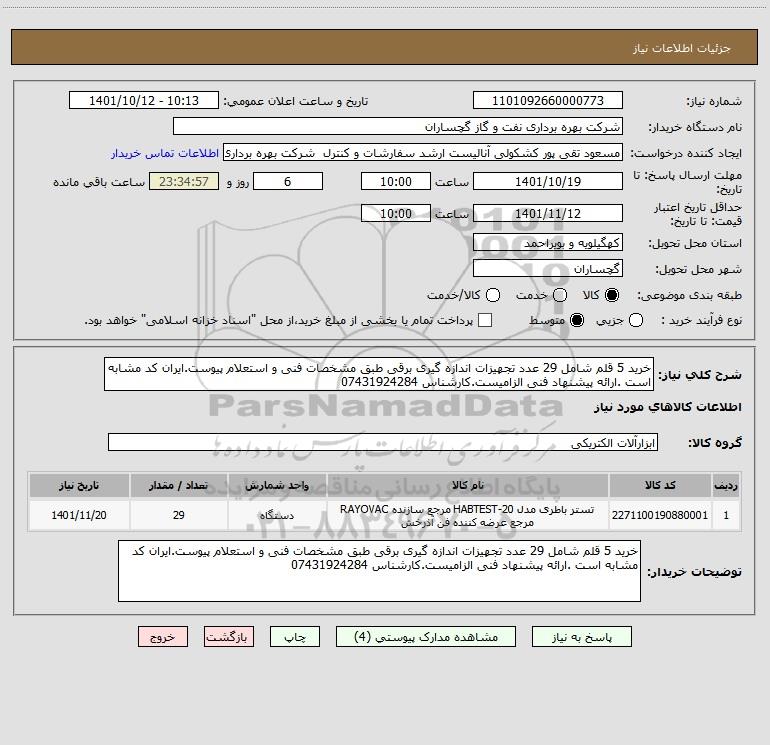Open مشاهده مدارک پیوستی (4) button
This screenshot has width=770, height=745.
pos(426,637)
